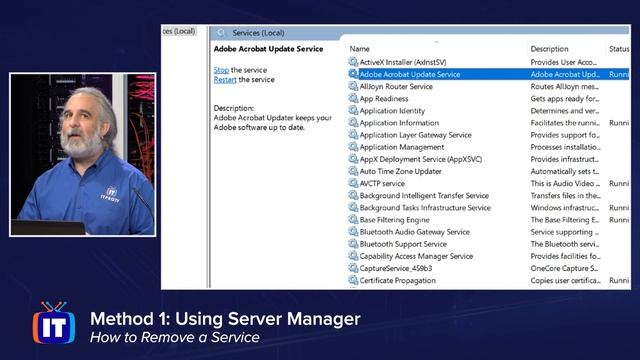
Task: Click the gear icon beside Application Identity
Action: point(353,110)
